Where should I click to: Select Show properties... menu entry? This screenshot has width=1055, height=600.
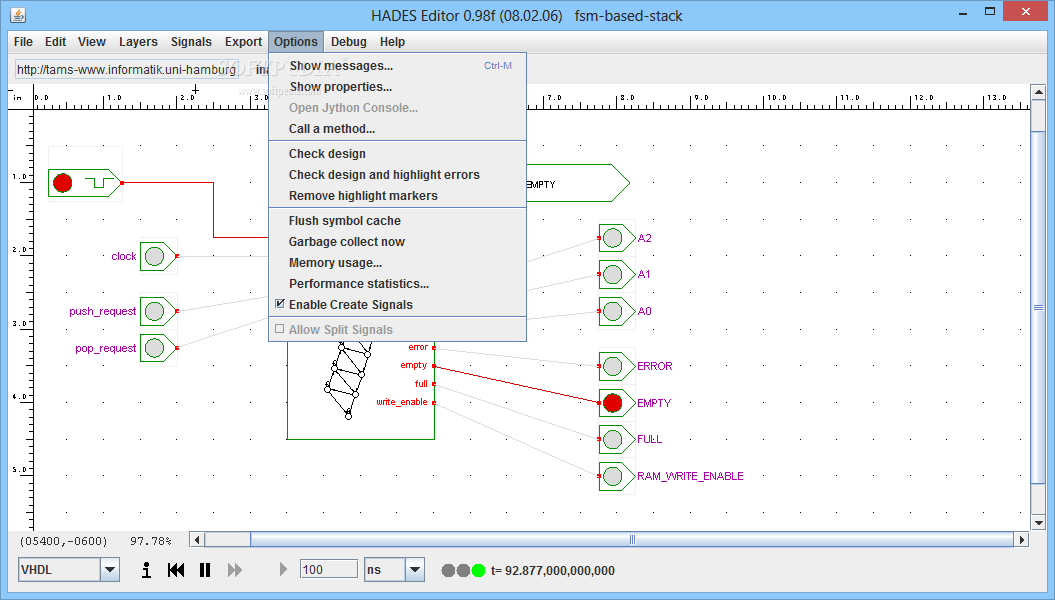point(397,87)
